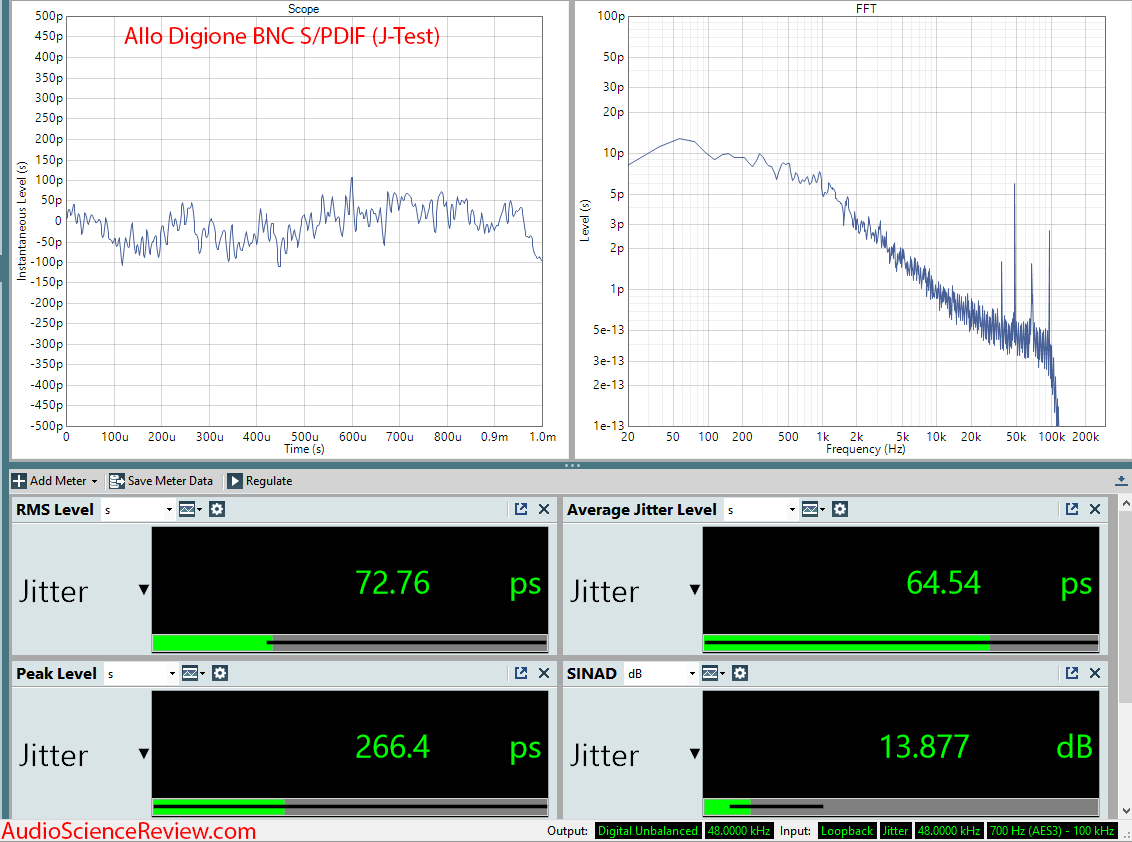Click the input 48.0000 kHz sample rate
This screenshot has width=1132, height=842.
[949, 831]
